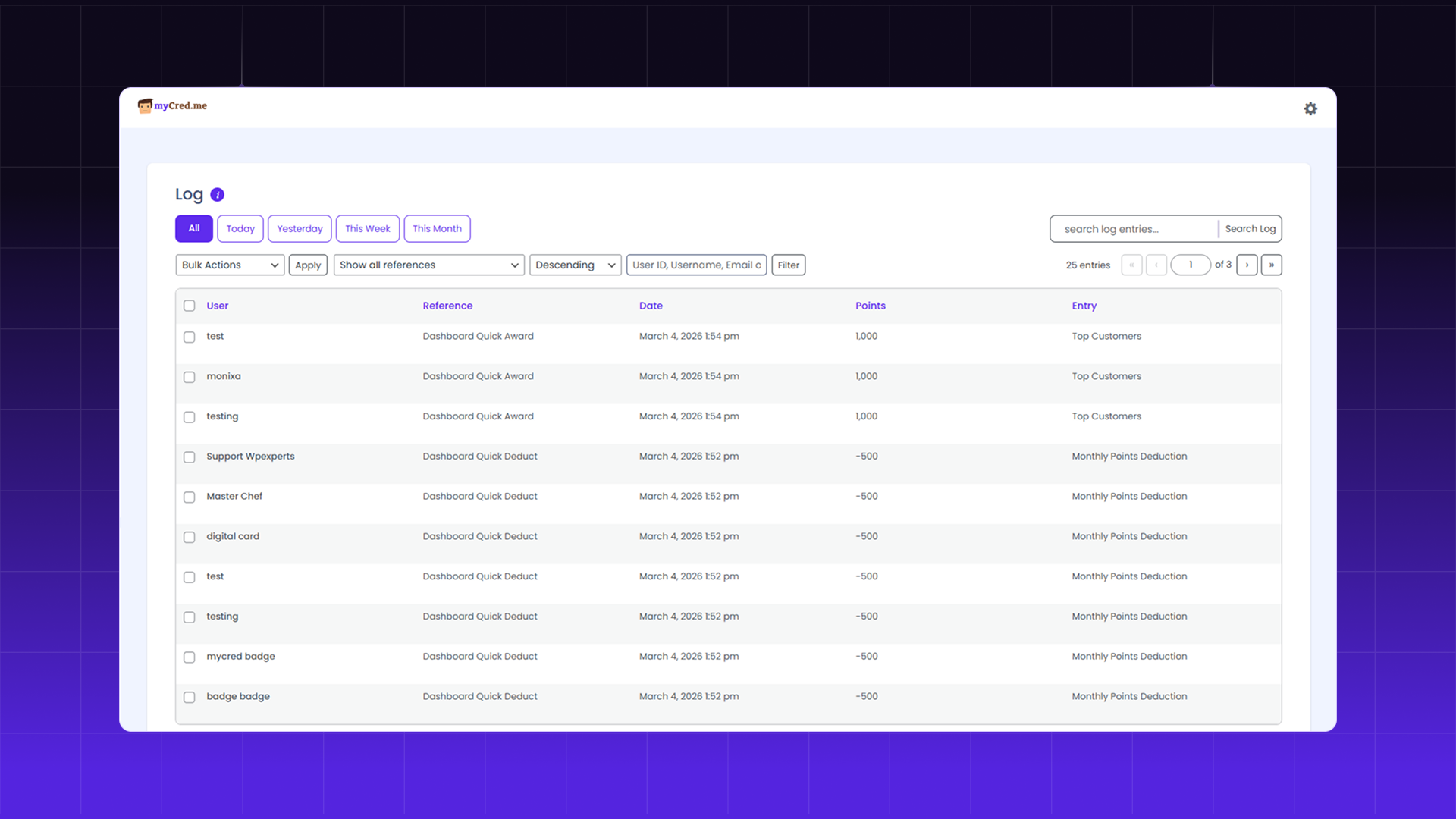Check the select-all checkbox in header
Image resolution: width=1456 pixels, height=819 pixels.
190,306
